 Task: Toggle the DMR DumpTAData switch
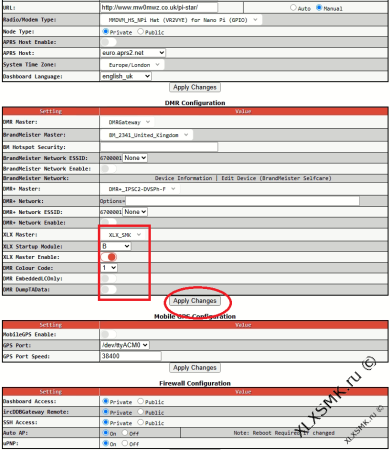(x=109, y=289)
